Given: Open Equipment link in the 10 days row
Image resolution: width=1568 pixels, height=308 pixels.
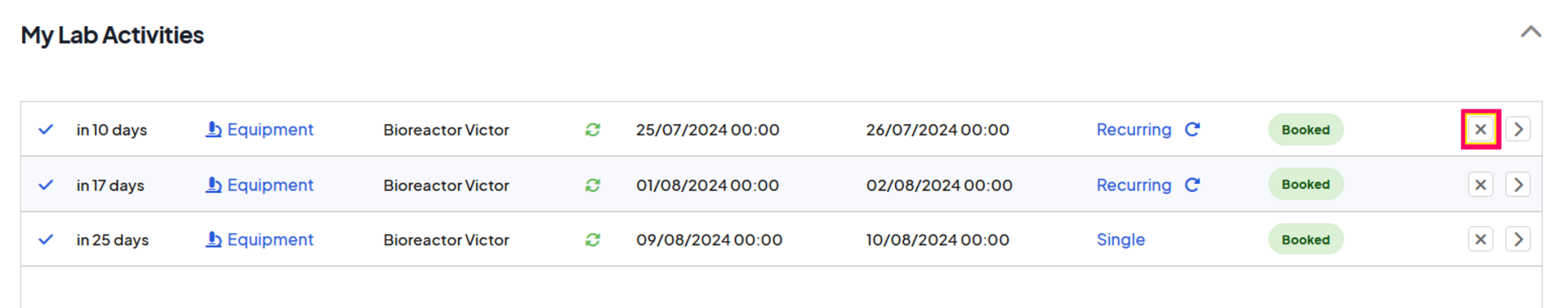Looking at the screenshot, I should (x=259, y=129).
